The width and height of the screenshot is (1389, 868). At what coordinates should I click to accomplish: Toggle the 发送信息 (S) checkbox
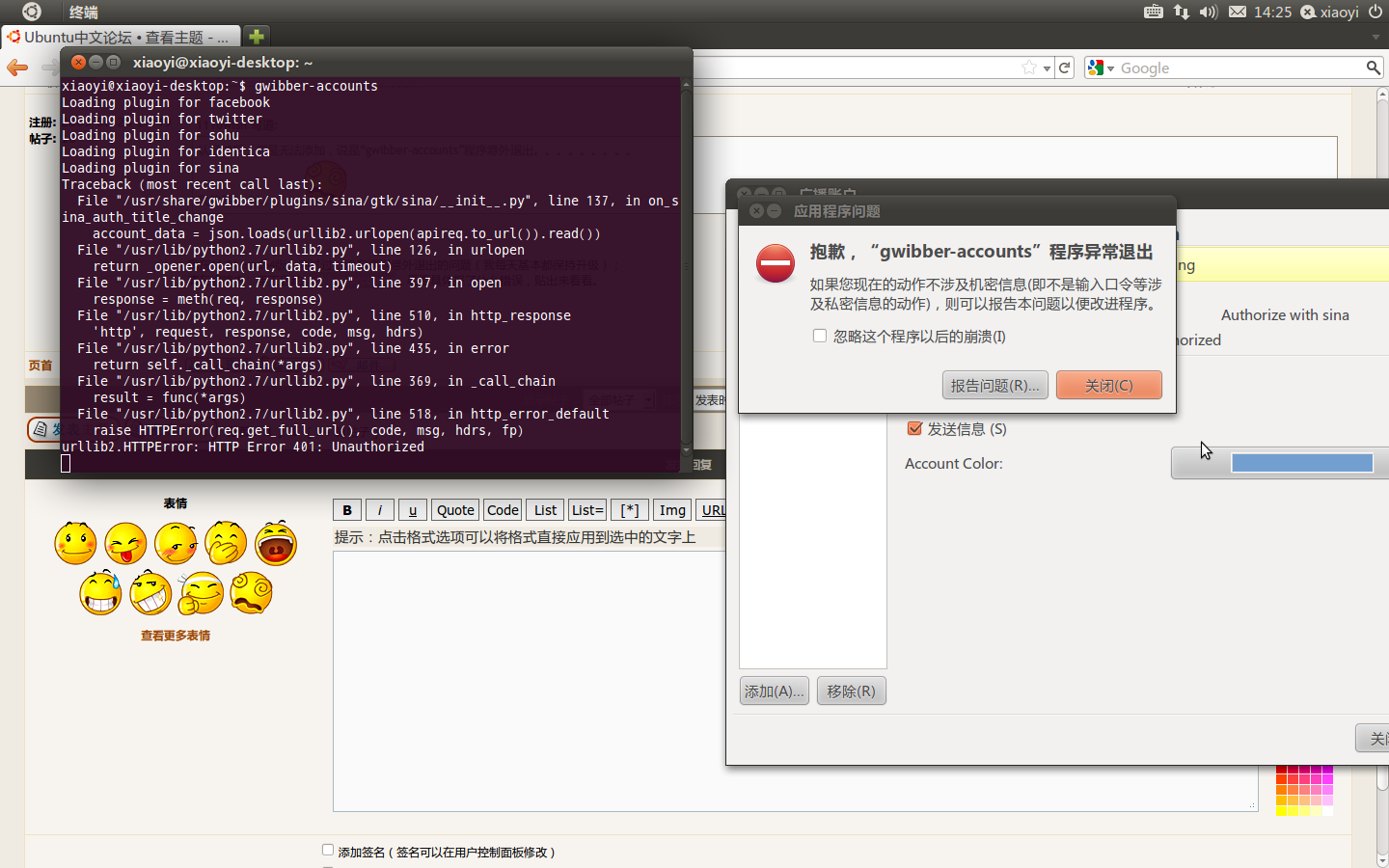[914, 428]
